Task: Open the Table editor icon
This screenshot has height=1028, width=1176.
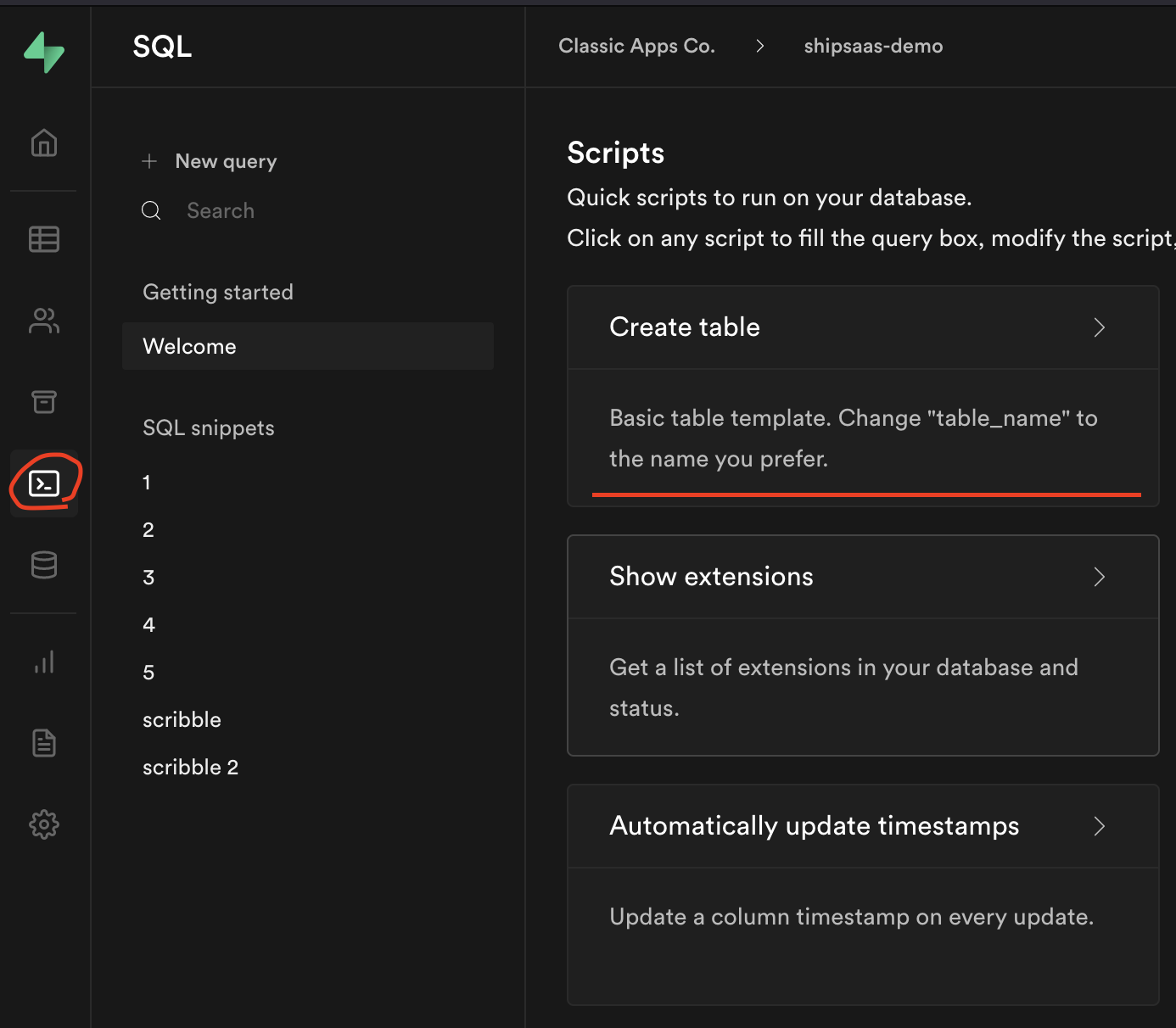Action: coord(44,239)
